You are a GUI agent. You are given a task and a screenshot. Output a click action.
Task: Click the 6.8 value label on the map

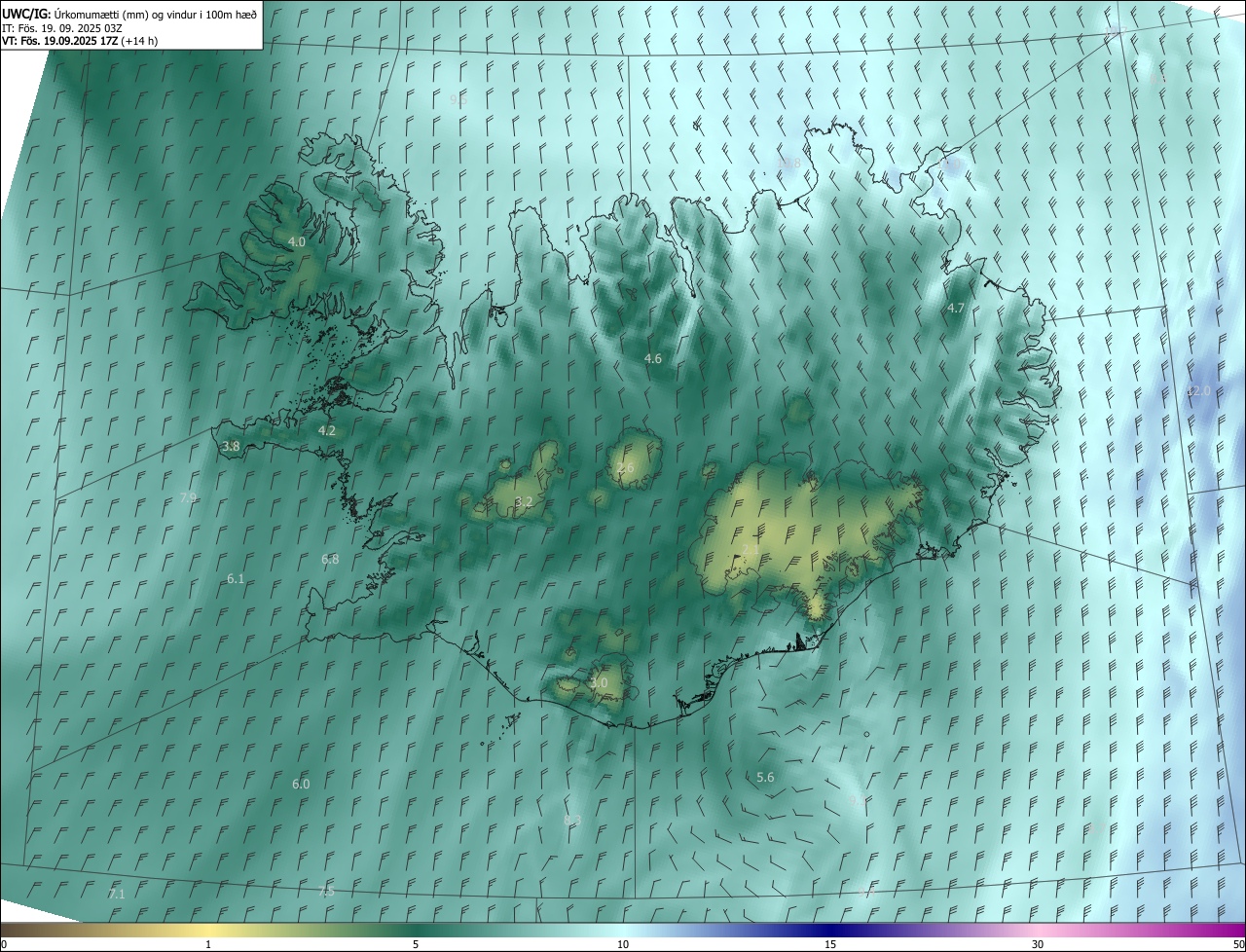[330, 560]
